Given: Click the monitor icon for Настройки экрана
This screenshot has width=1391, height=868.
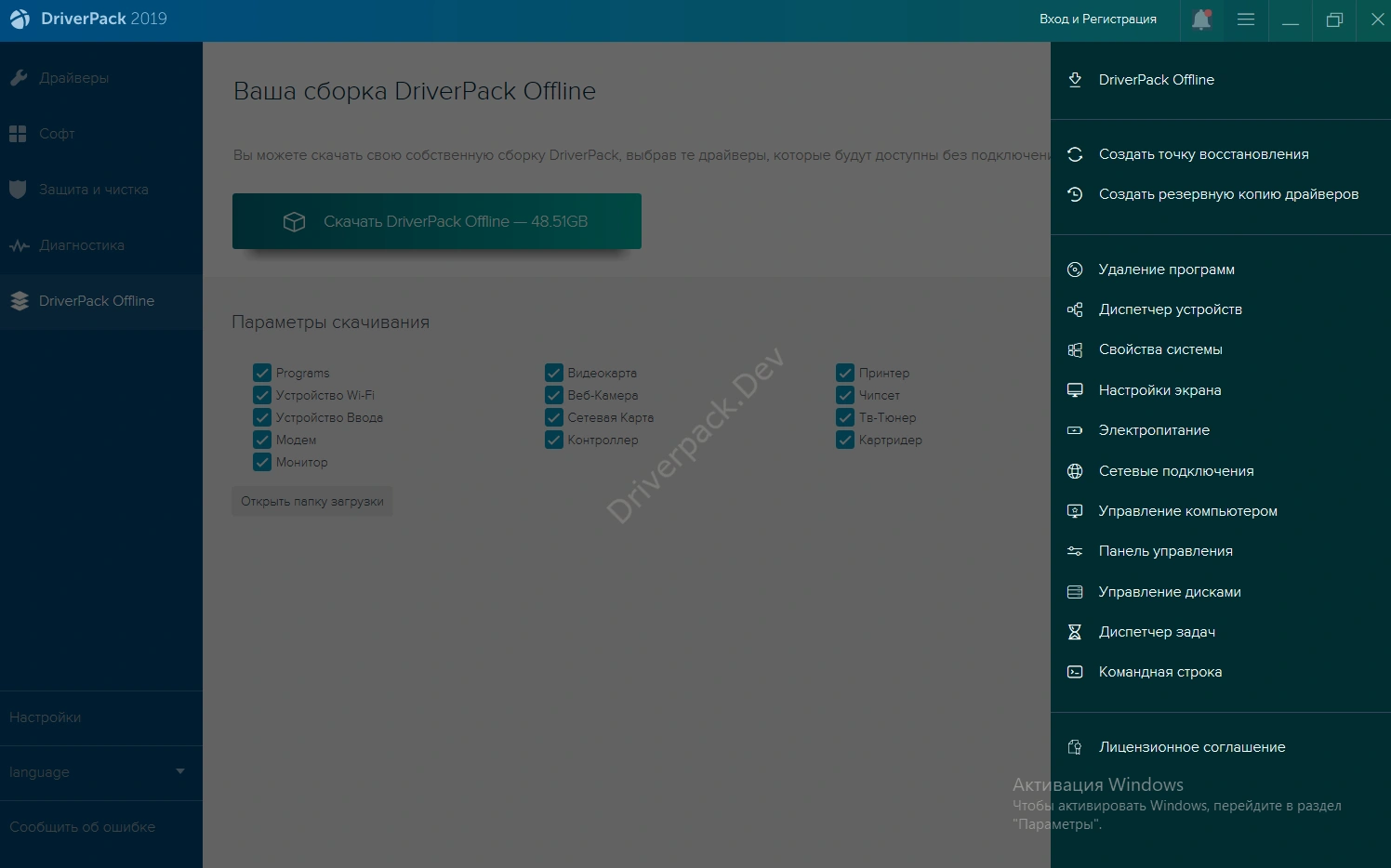Looking at the screenshot, I should click(1075, 390).
